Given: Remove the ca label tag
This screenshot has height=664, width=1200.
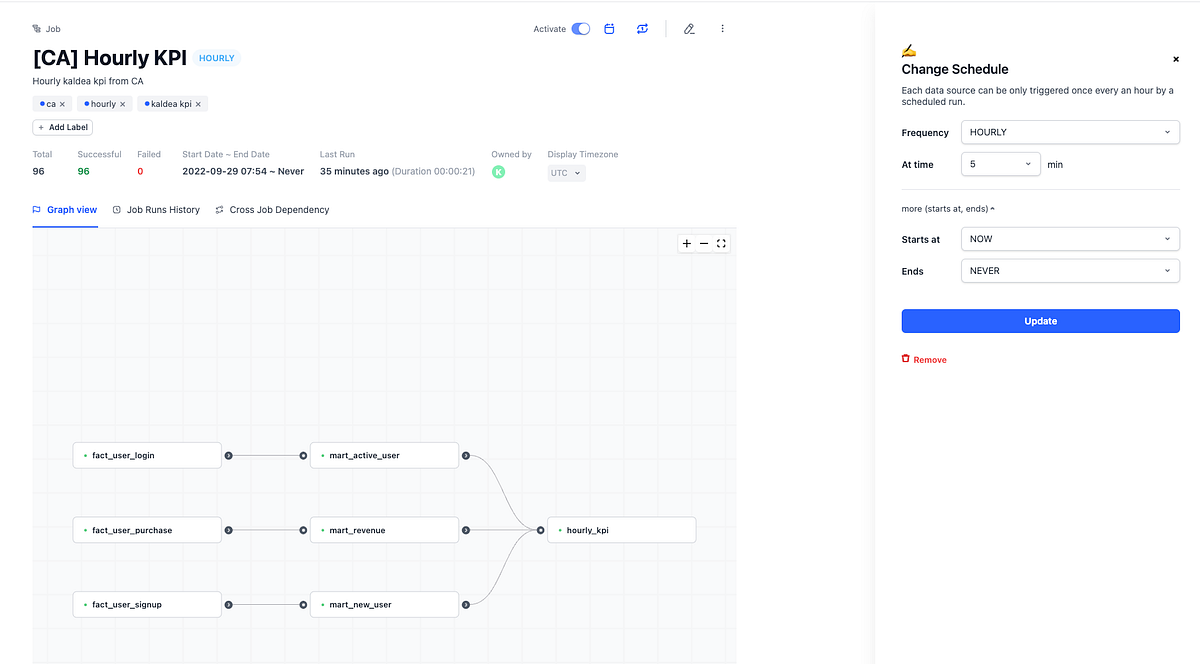Looking at the screenshot, I should (x=62, y=104).
